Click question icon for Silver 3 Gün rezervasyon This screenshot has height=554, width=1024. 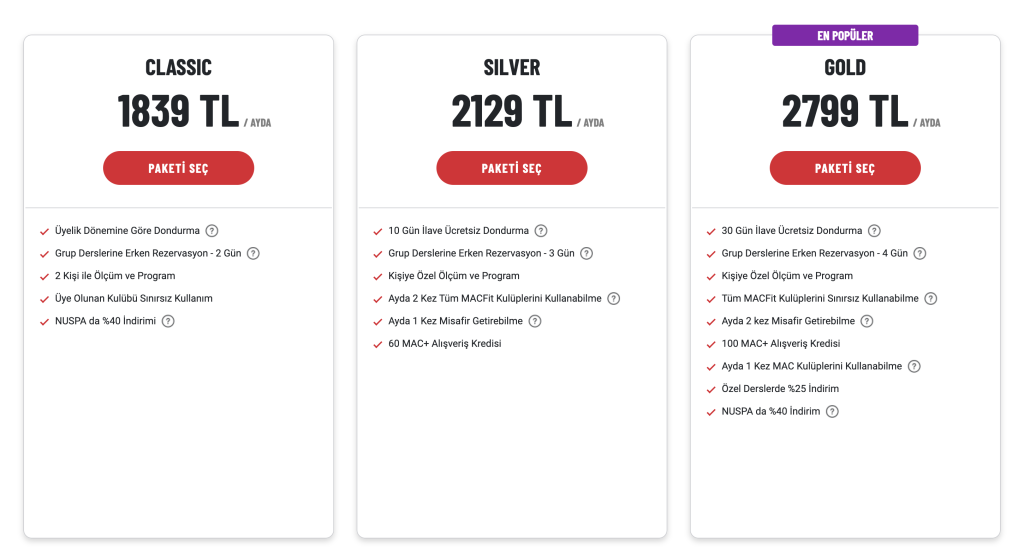click(586, 253)
